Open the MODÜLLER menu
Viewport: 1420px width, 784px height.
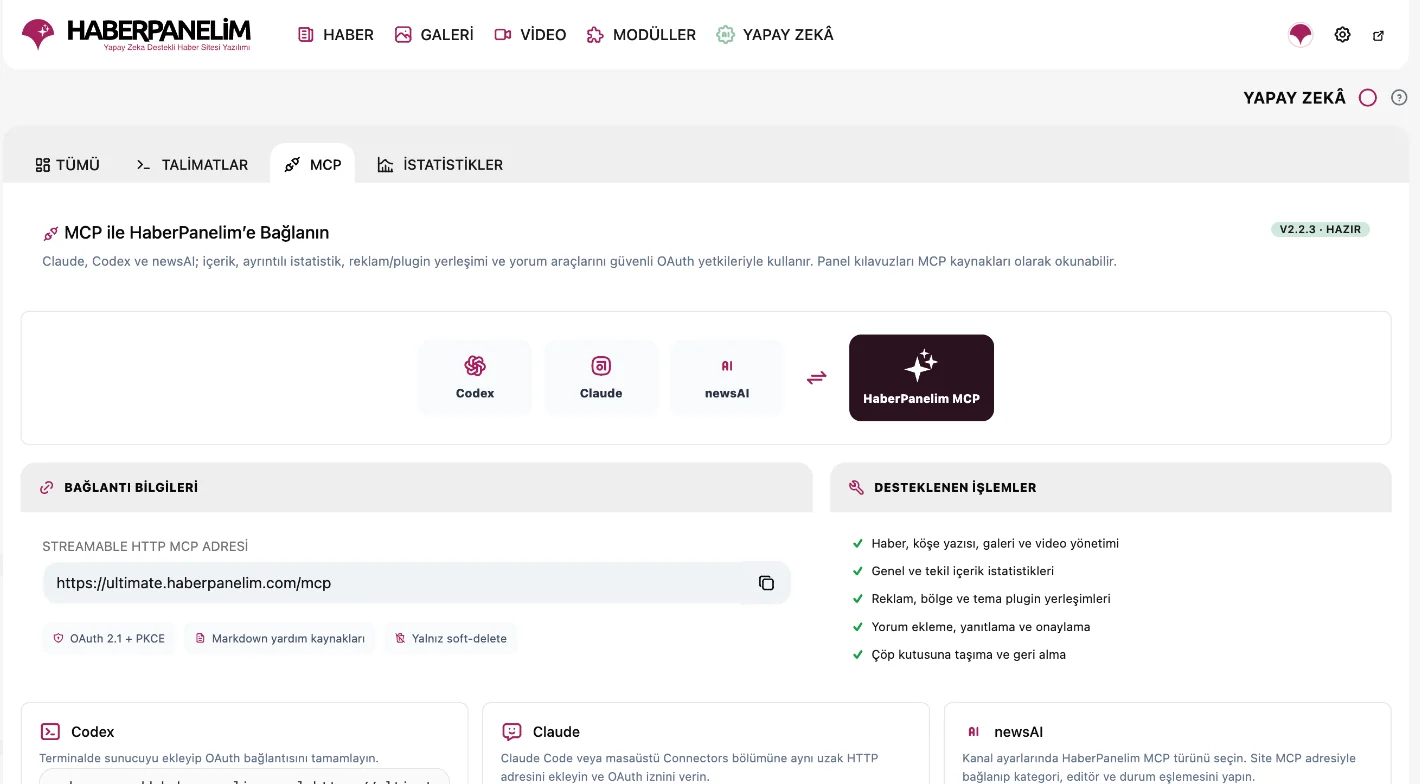click(641, 35)
